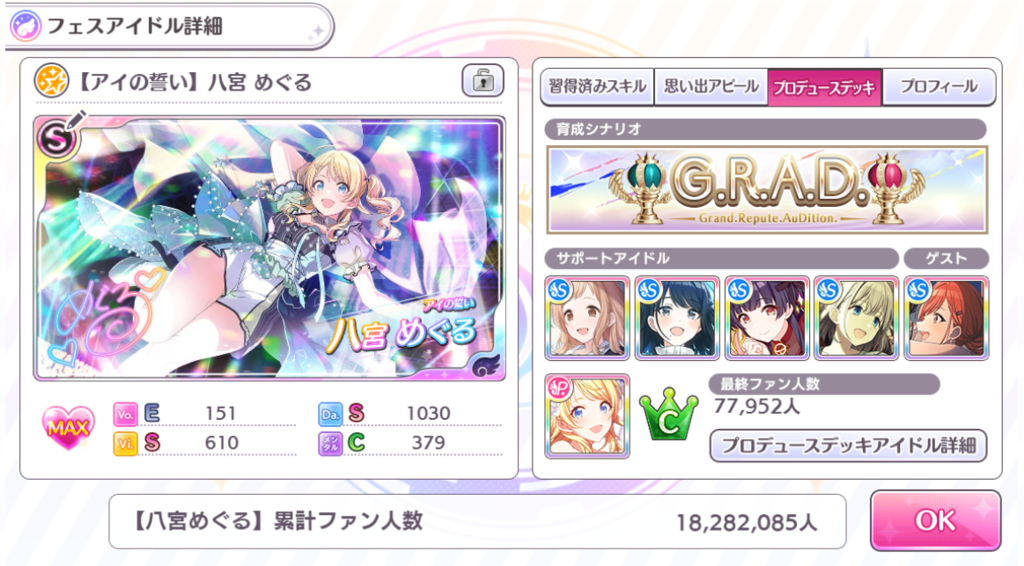Click the orange star icon beside idol name
Screen dimensions: 1024x566
tap(52, 82)
